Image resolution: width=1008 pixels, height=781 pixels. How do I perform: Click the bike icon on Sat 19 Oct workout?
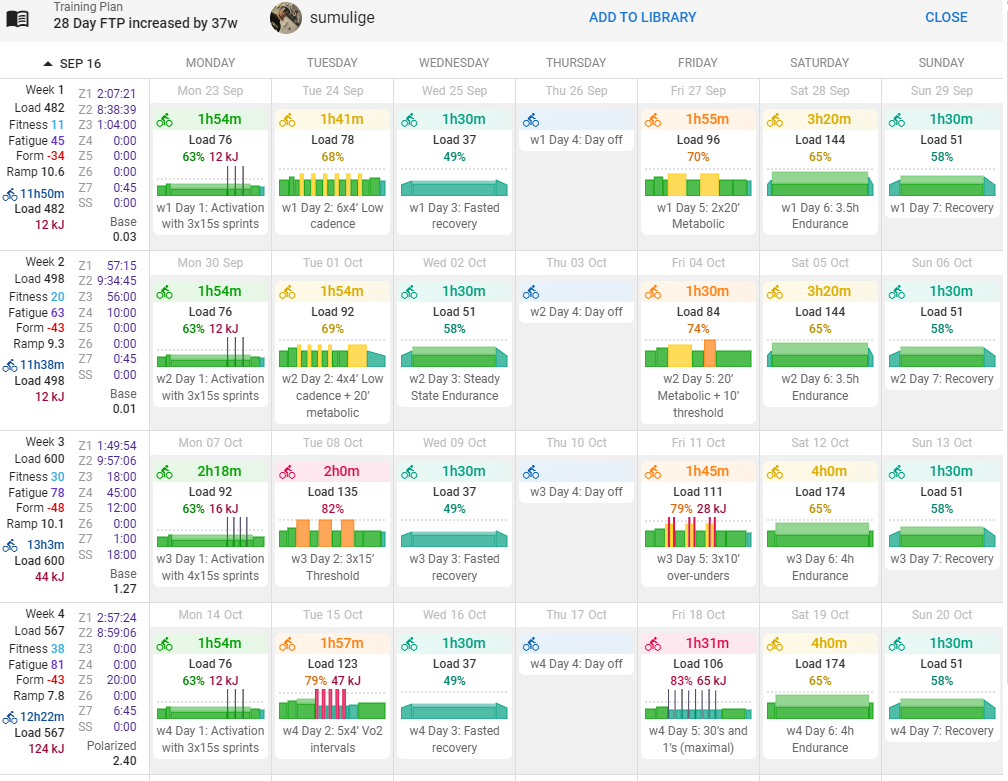(775, 644)
